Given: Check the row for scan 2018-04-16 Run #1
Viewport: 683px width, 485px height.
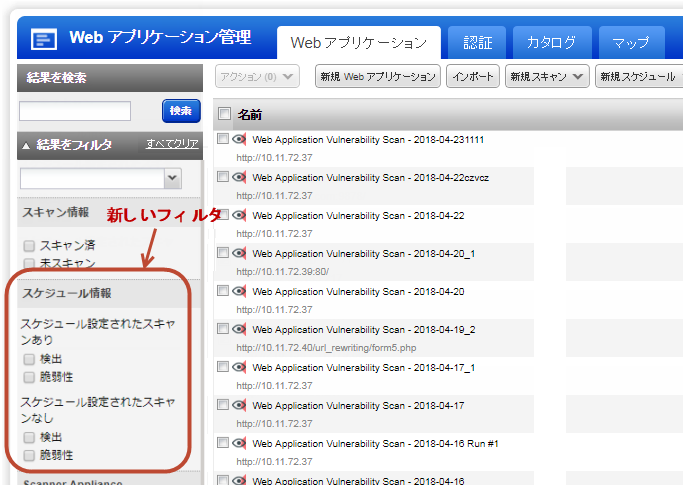Looking at the screenshot, I should click(223, 442).
